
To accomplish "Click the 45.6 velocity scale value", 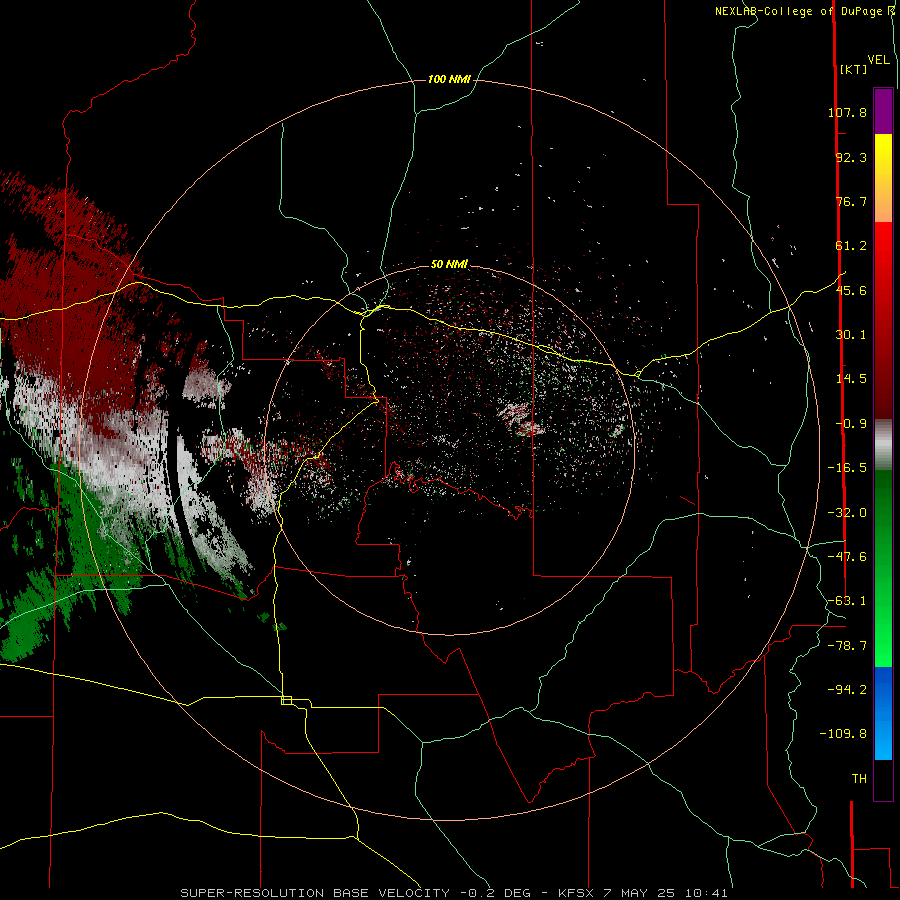I will click(x=851, y=290).
